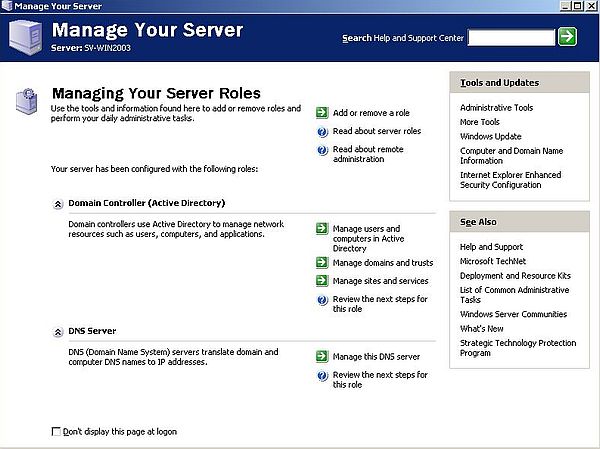Image resolution: width=600 pixels, height=449 pixels.
Task: Open Review next steps under DNS Server
Action: click(x=380, y=379)
